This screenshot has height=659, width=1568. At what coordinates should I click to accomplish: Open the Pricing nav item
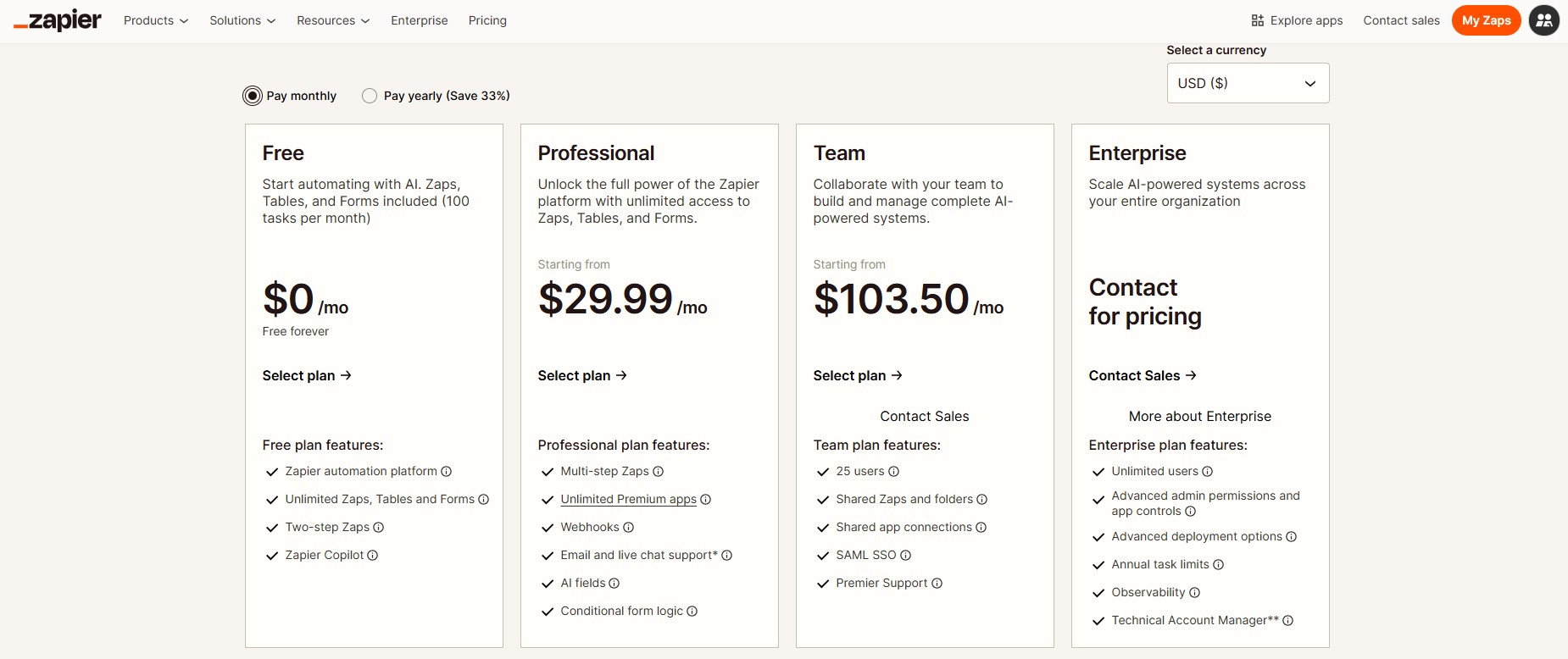pyautogui.click(x=487, y=20)
